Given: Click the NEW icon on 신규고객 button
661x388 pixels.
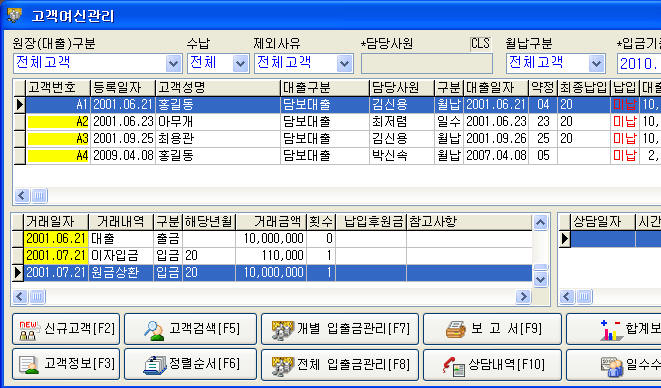Looking at the screenshot, I should click(x=29, y=330).
